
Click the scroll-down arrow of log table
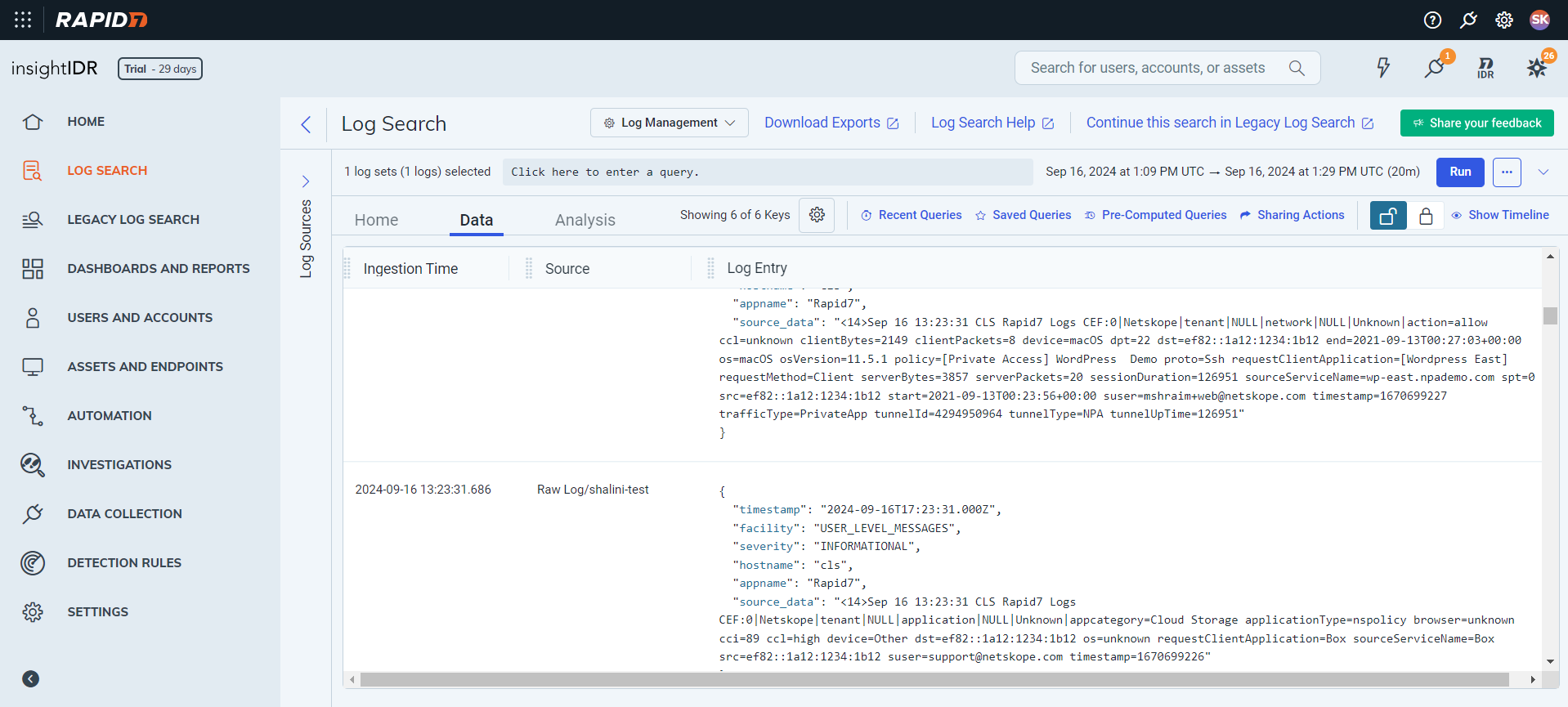pyautogui.click(x=1550, y=662)
